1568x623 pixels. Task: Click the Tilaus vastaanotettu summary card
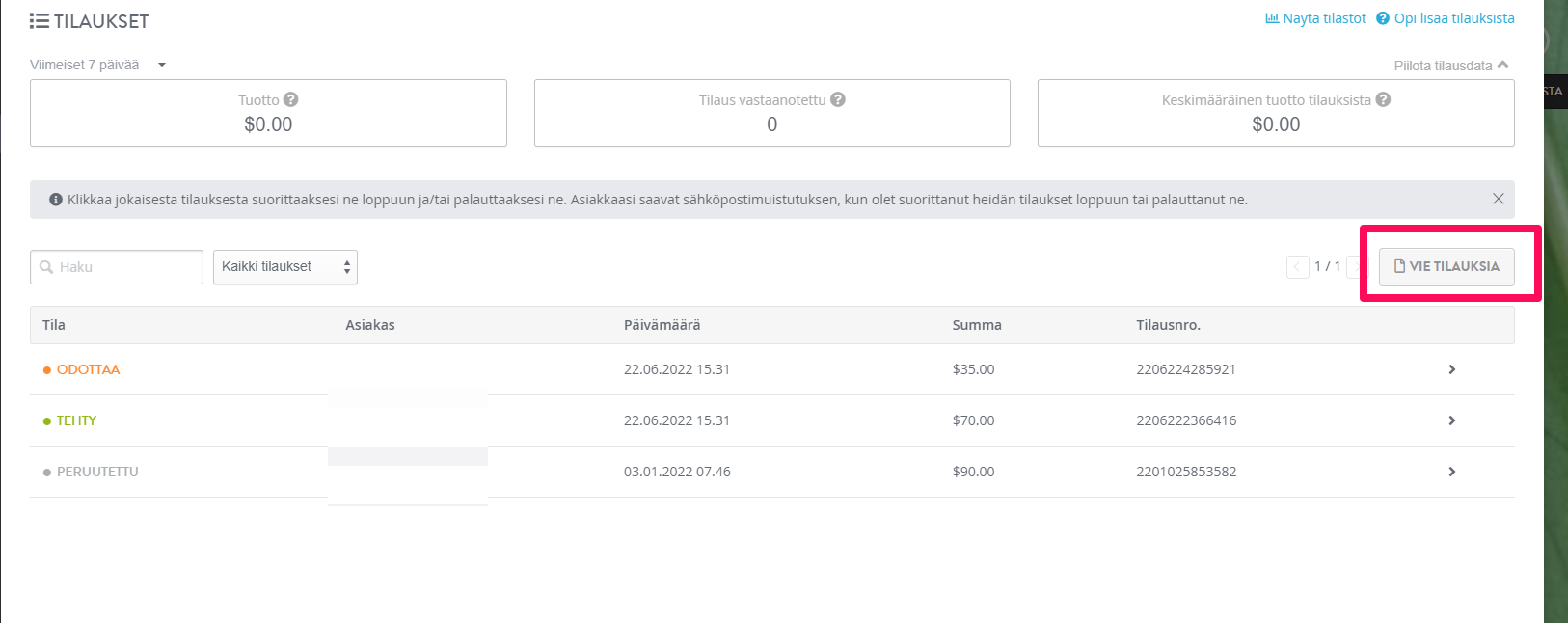[772, 113]
